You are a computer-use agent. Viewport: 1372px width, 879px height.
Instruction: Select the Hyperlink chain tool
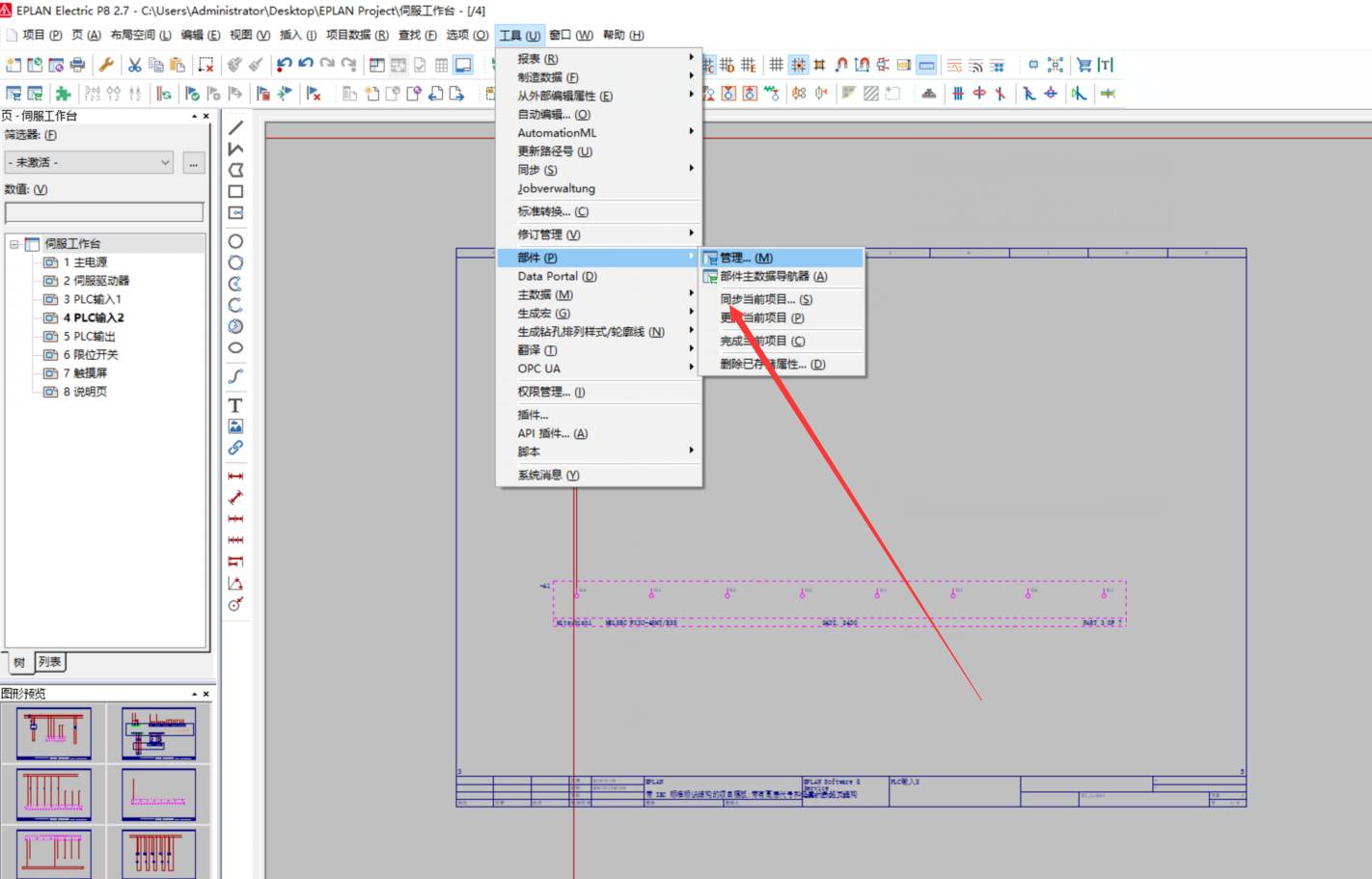pos(235,448)
